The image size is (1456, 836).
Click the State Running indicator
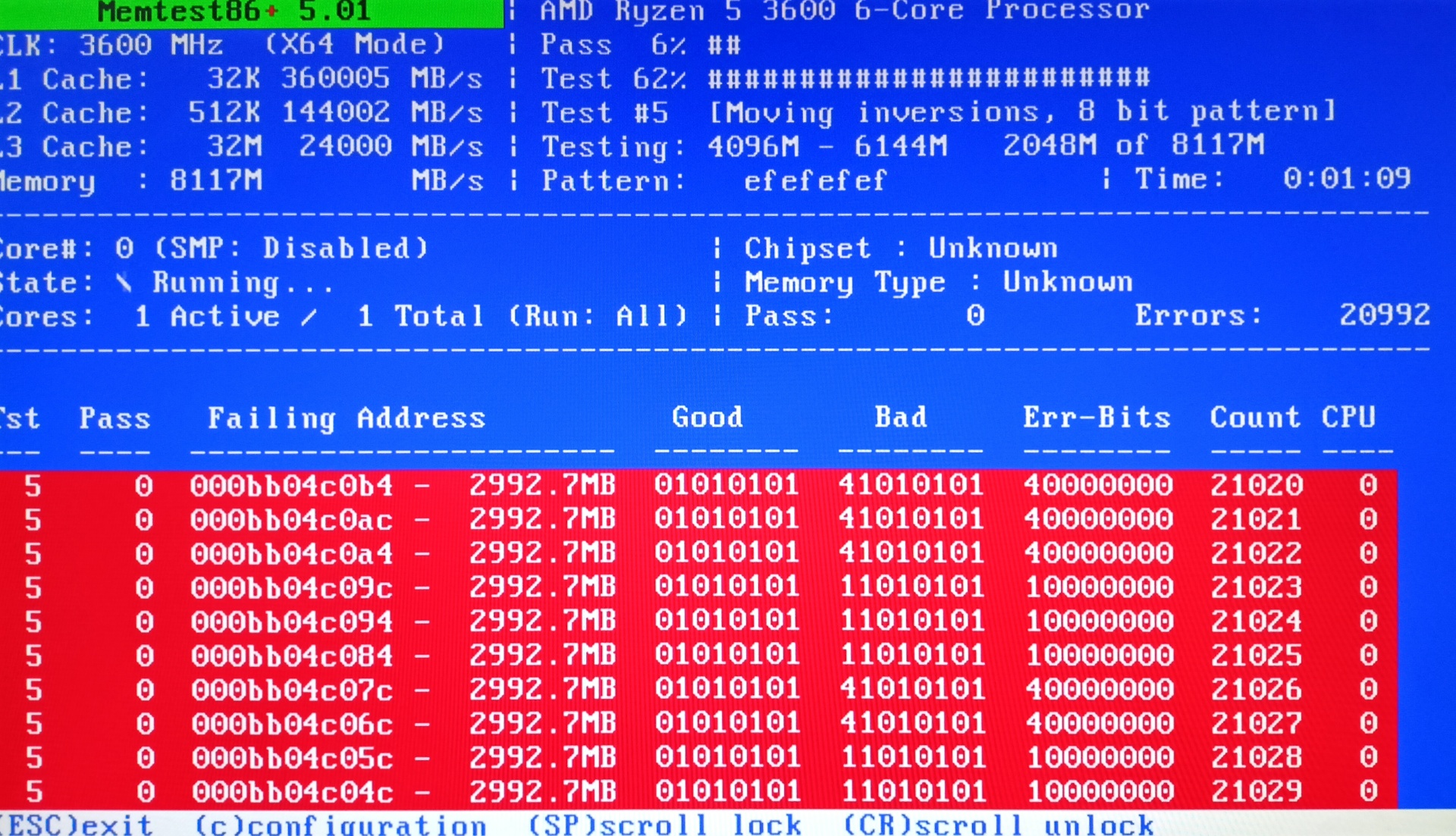point(166,283)
